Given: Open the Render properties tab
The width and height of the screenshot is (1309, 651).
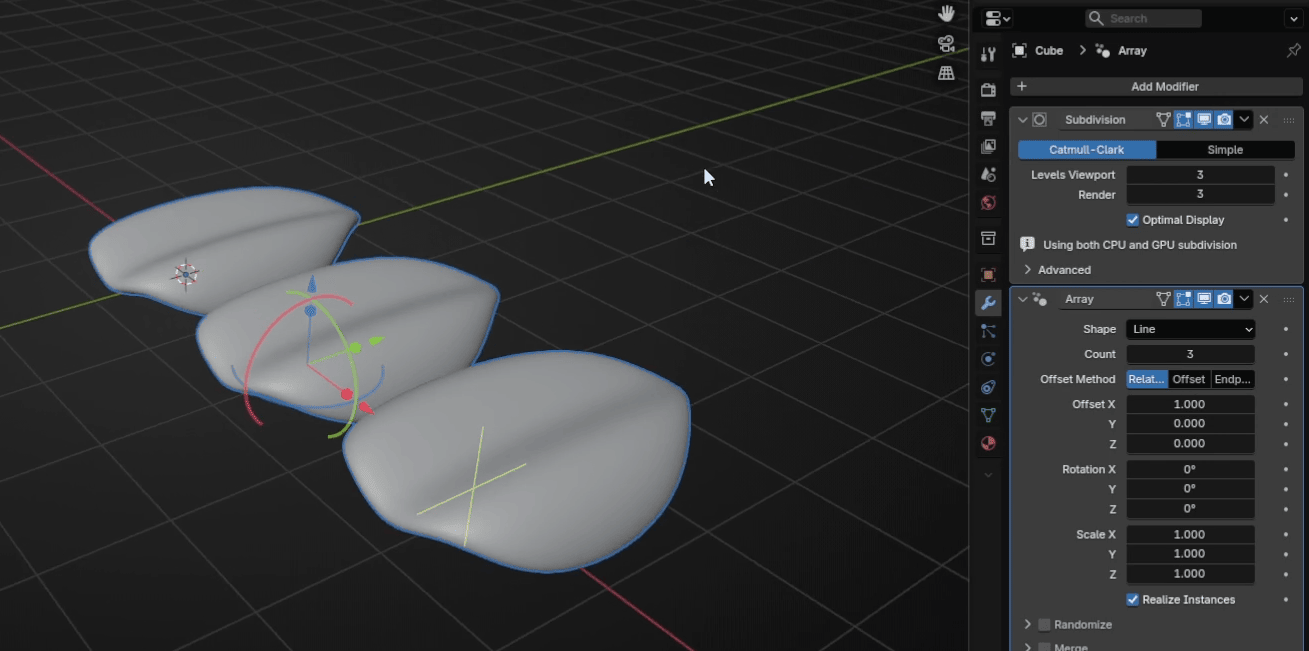Looking at the screenshot, I should pyautogui.click(x=988, y=89).
